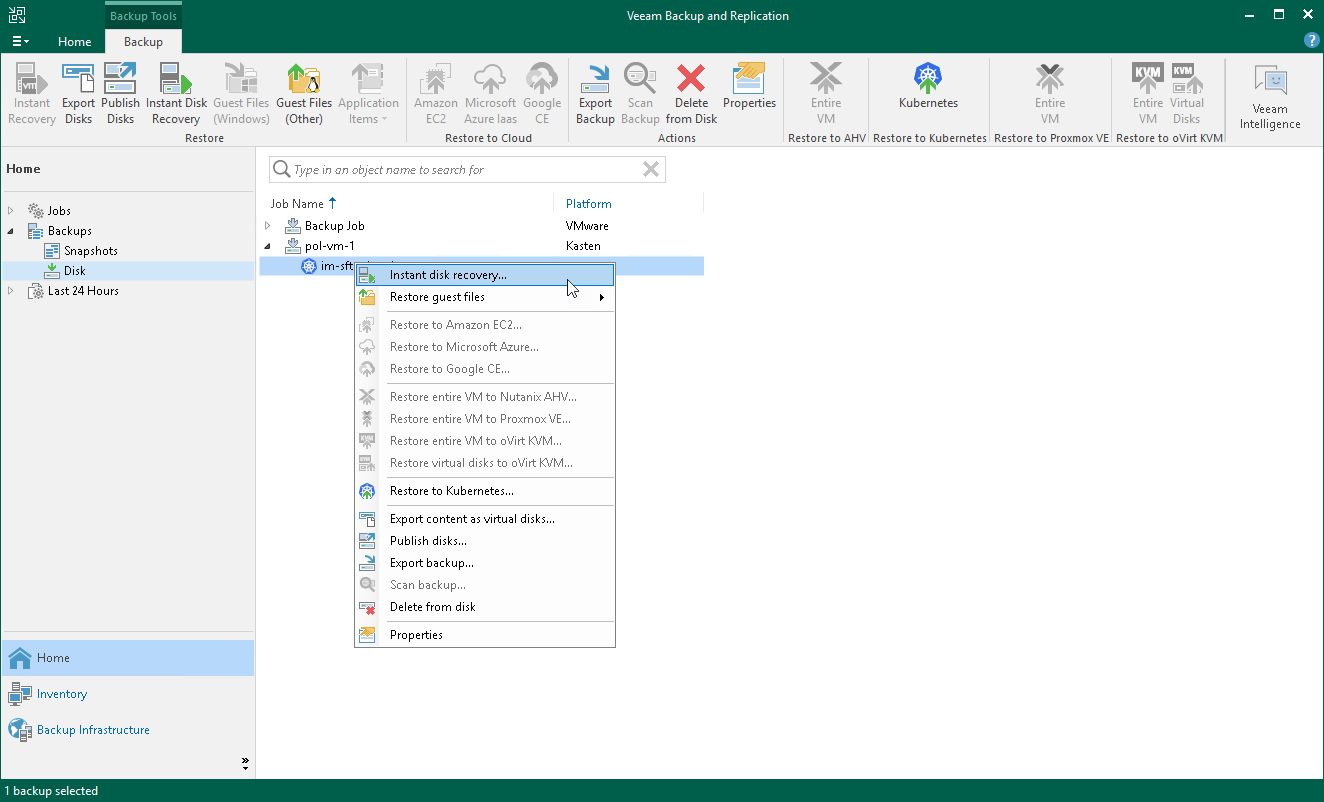Click Restore to Microsoft Azure menu item

[x=485, y=347]
